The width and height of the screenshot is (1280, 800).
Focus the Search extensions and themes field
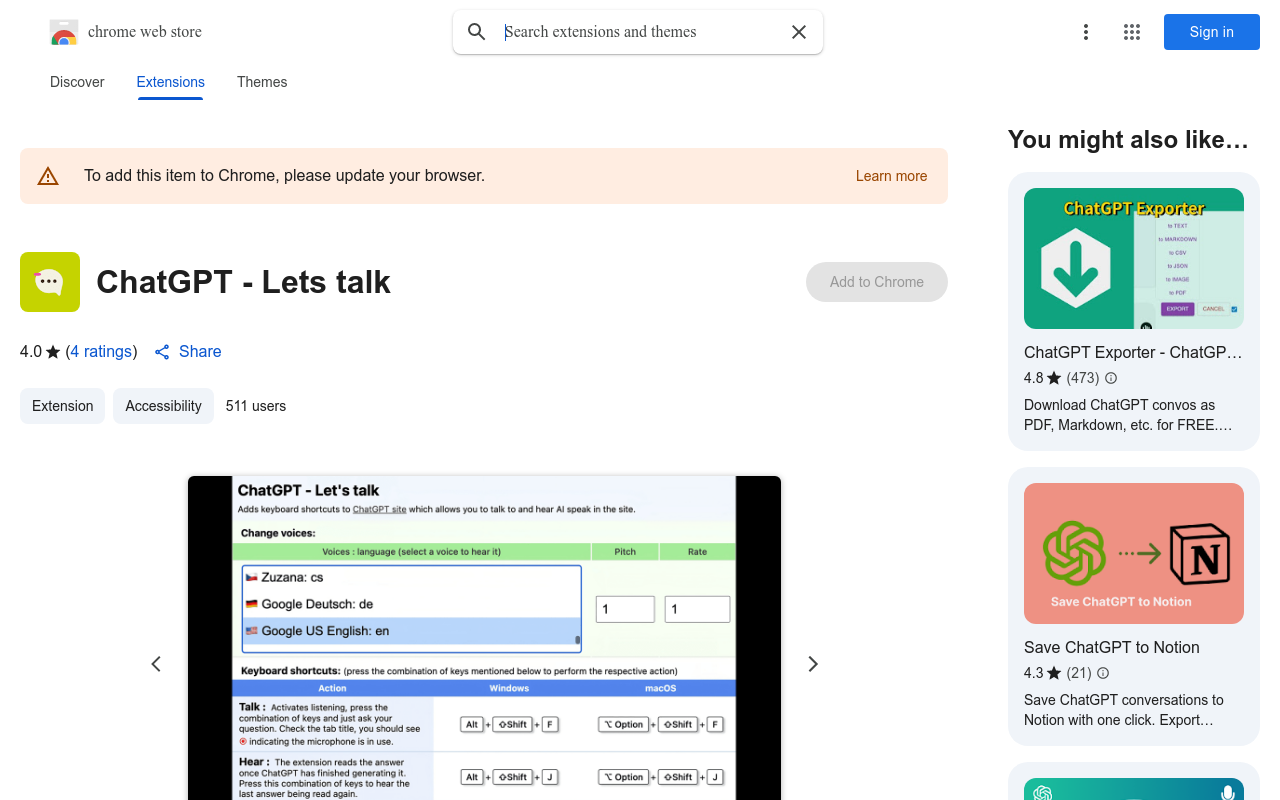tap(640, 32)
